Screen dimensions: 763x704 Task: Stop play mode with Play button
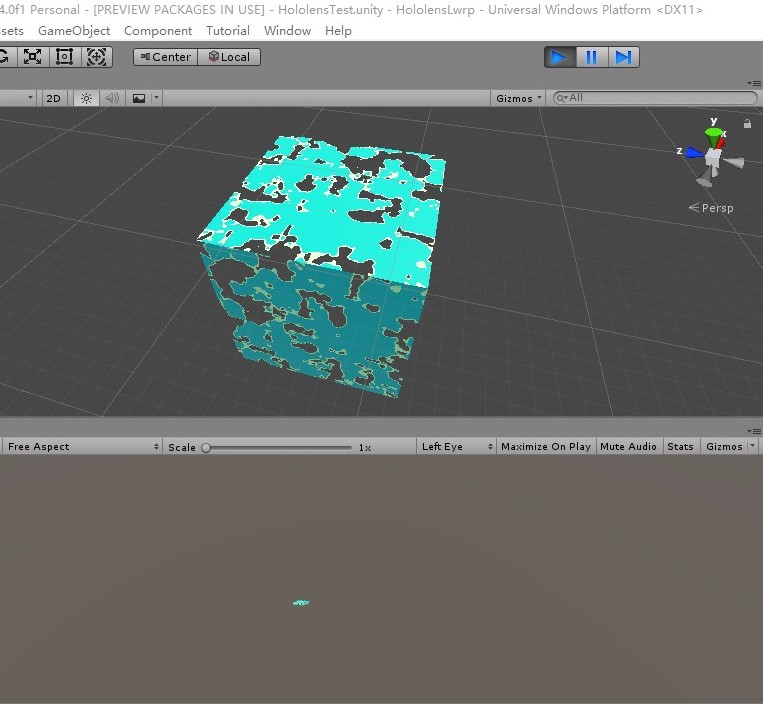(560, 57)
